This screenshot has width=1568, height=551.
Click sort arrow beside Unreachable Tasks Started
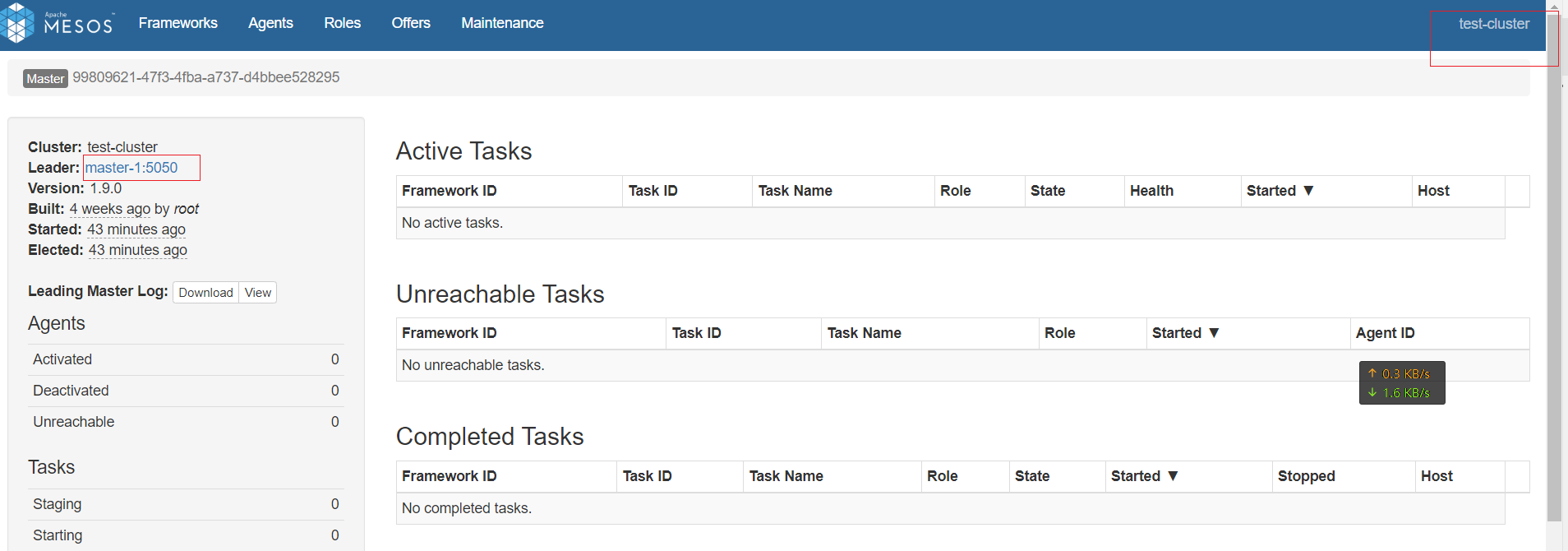[x=1214, y=333]
